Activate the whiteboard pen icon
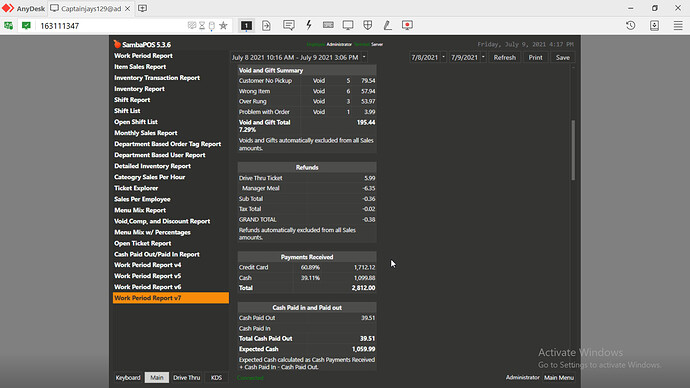The width and height of the screenshot is (690, 388). (x=388, y=26)
